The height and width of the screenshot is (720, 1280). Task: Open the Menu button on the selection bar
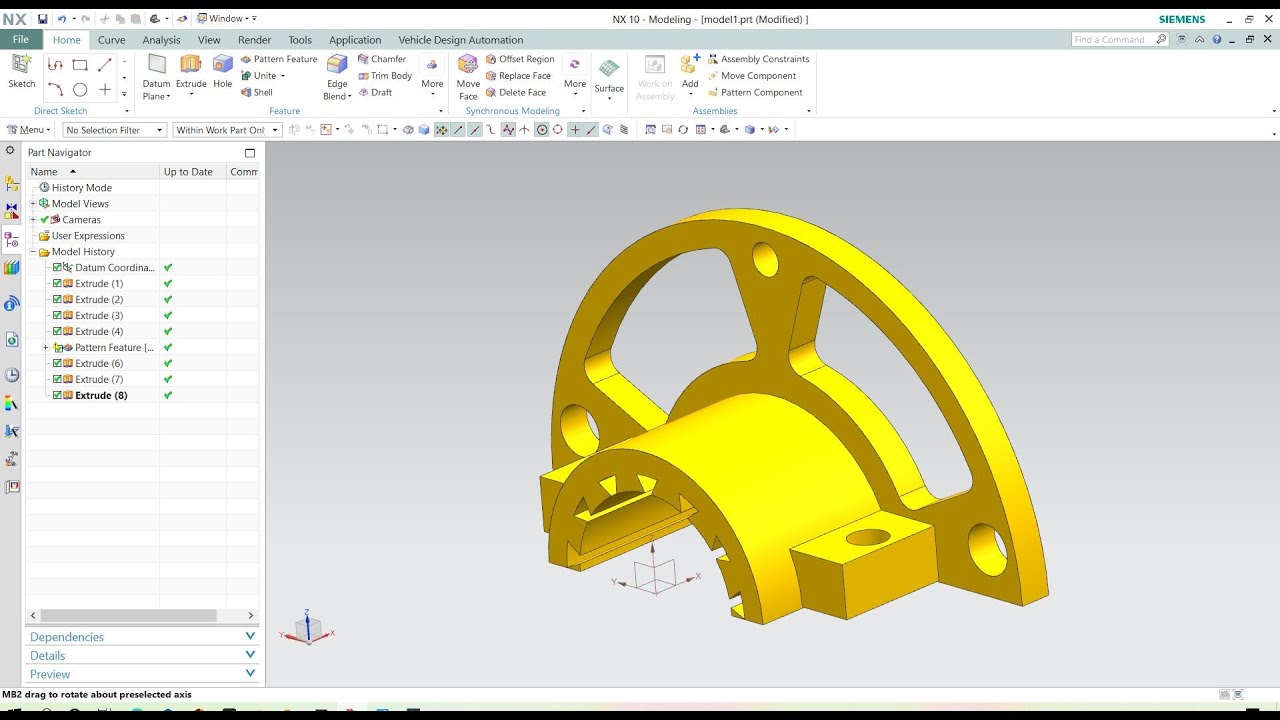[x=28, y=130]
